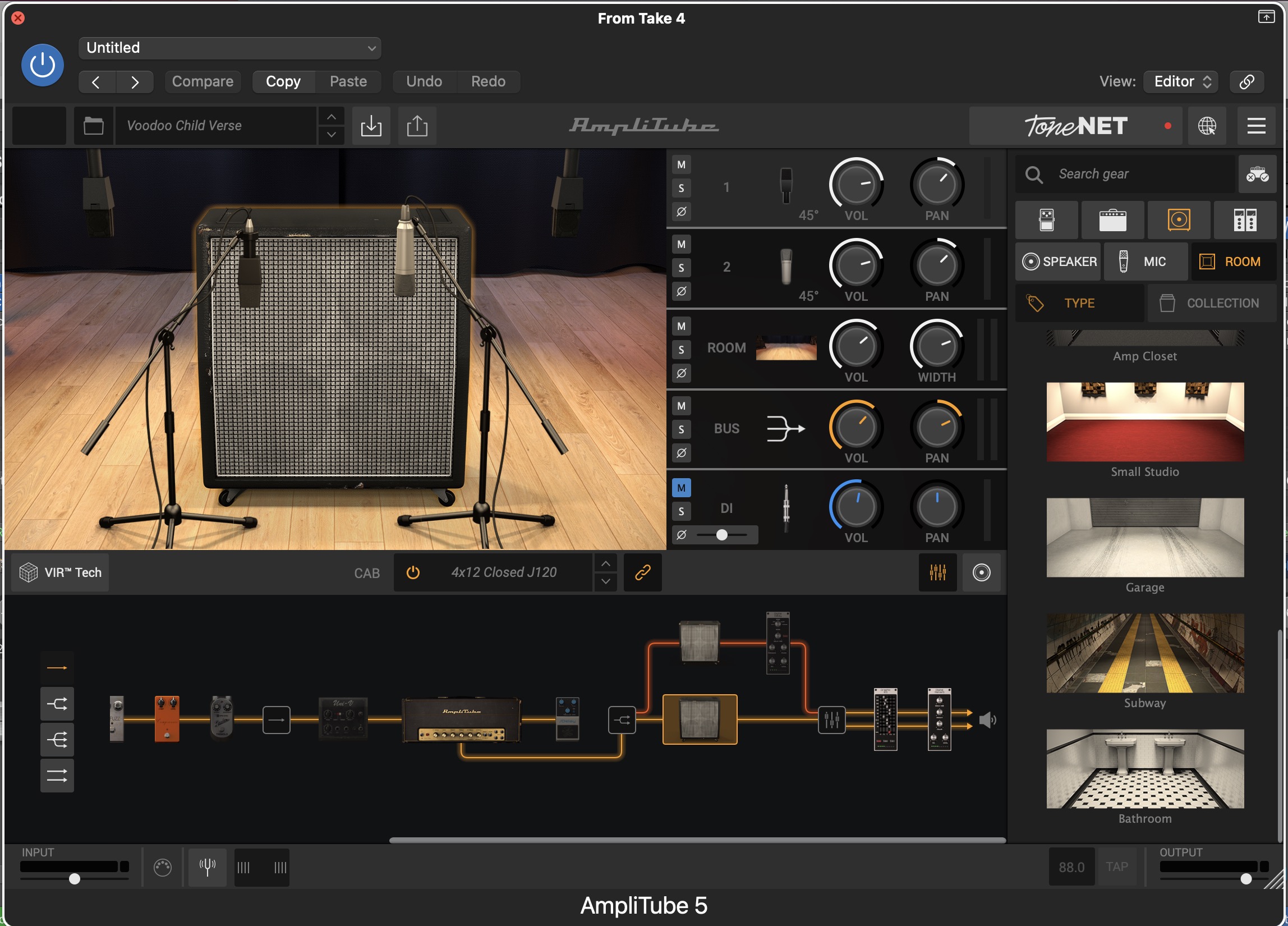Select next cabinet after 4x12 Closed J120

(606, 582)
